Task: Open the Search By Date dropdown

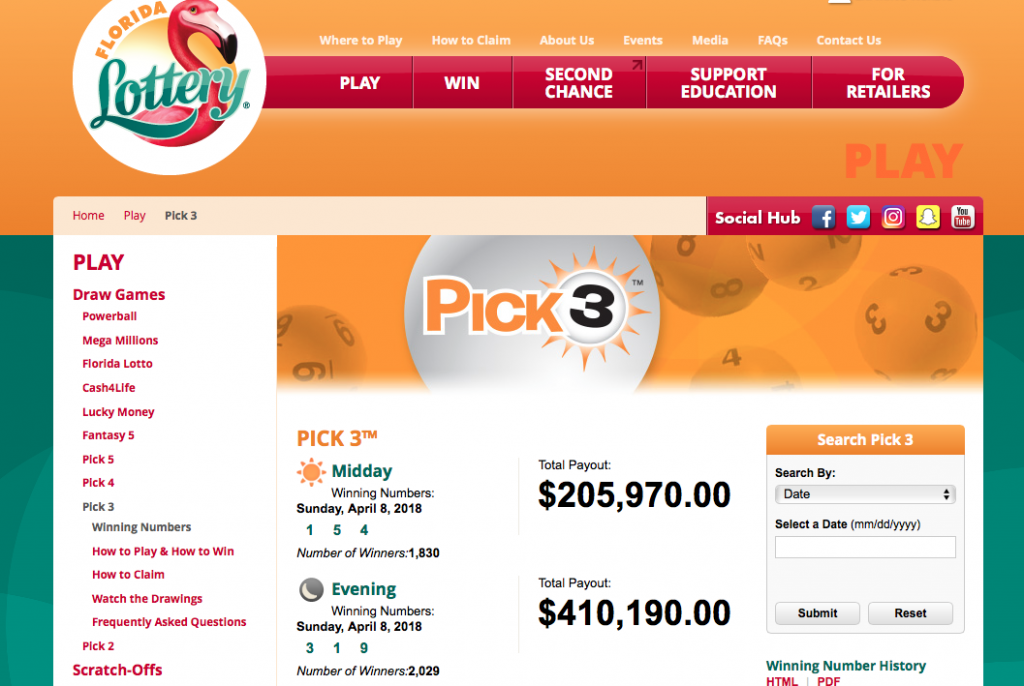Action: (865, 494)
